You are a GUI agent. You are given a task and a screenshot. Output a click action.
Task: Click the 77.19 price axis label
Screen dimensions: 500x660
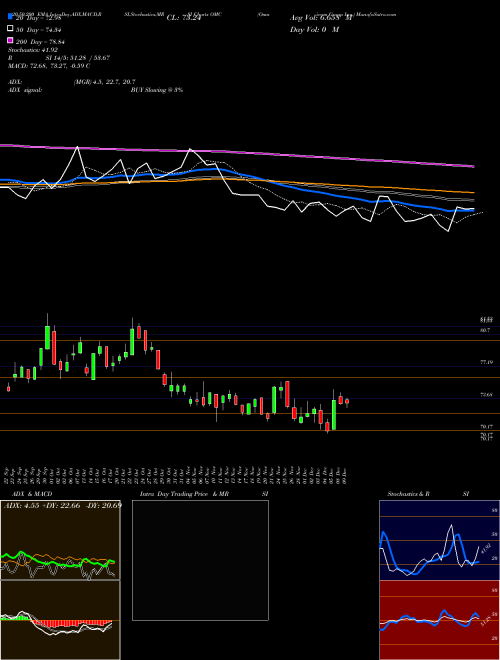click(x=486, y=362)
